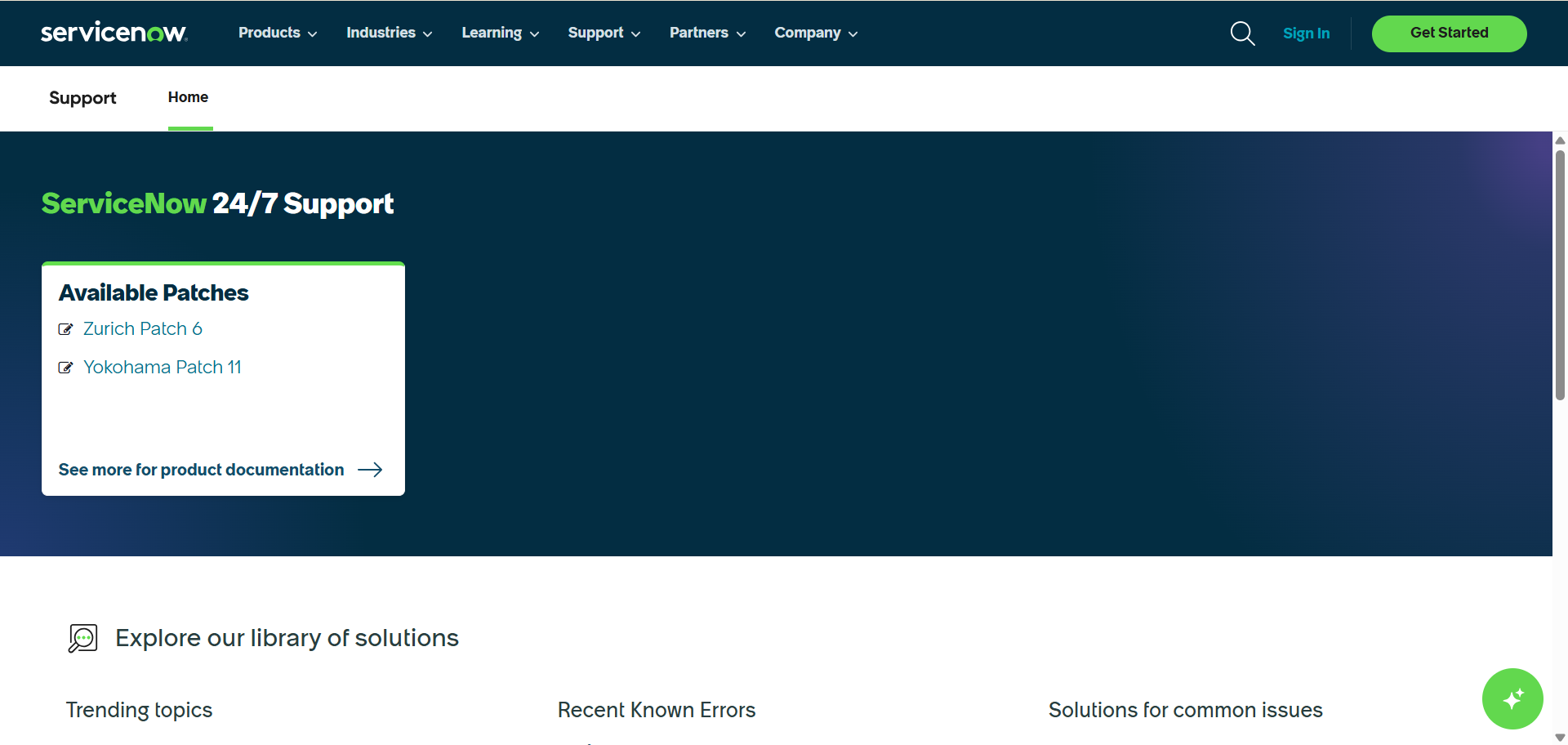Click the speech-bubble search icon near library heading

[82, 637]
